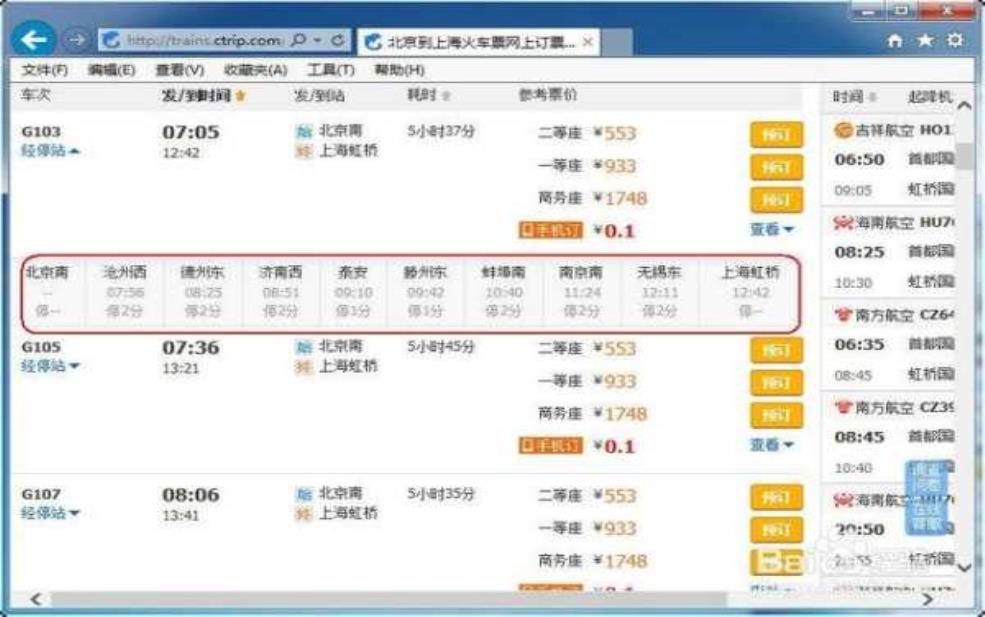Click vertical scrollbar up arrow
The width and height of the screenshot is (985, 617).
coord(964,106)
